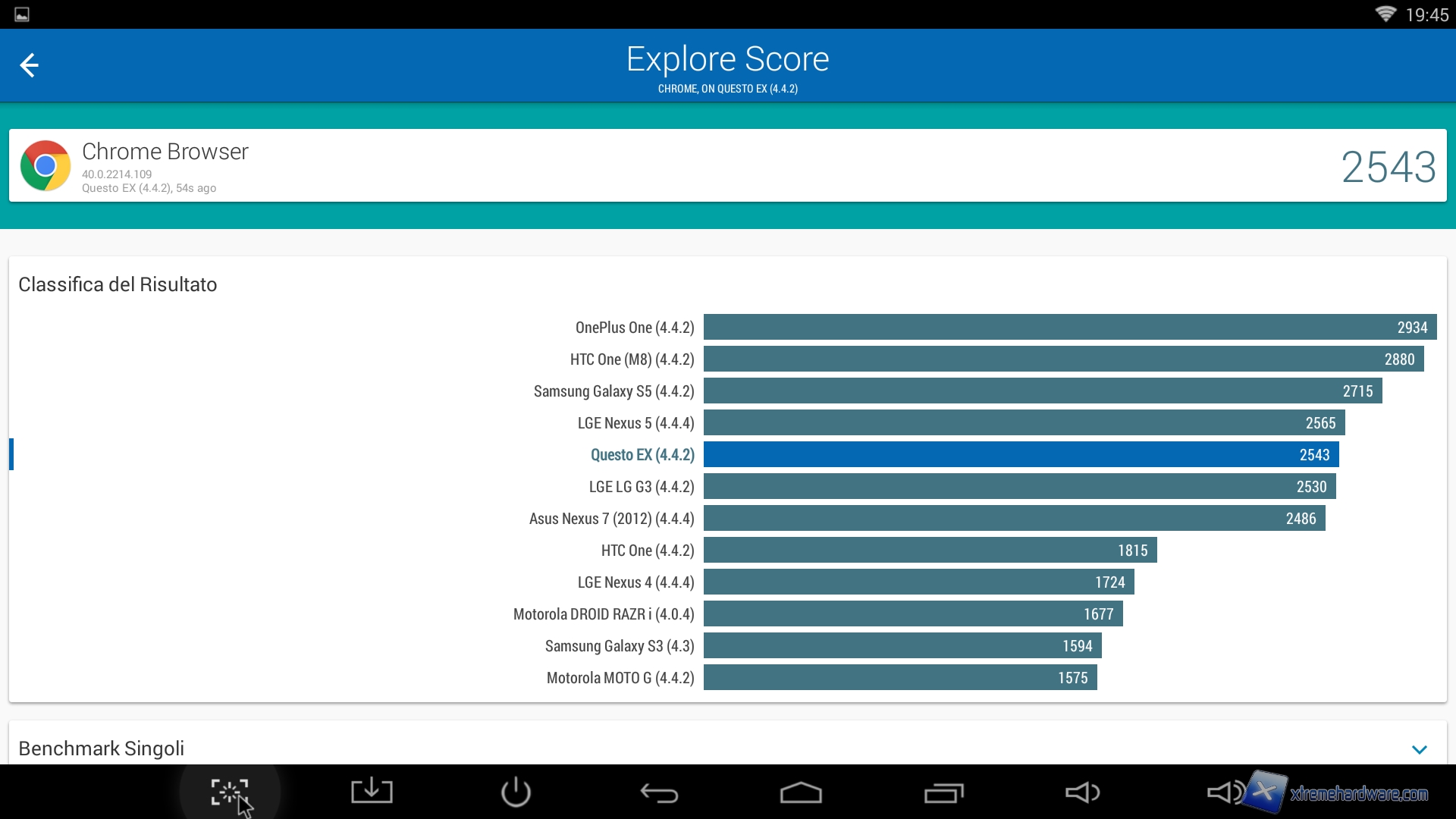Click the HTC One 1815 score bar
The height and width of the screenshot is (819, 1456).
(930, 551)
